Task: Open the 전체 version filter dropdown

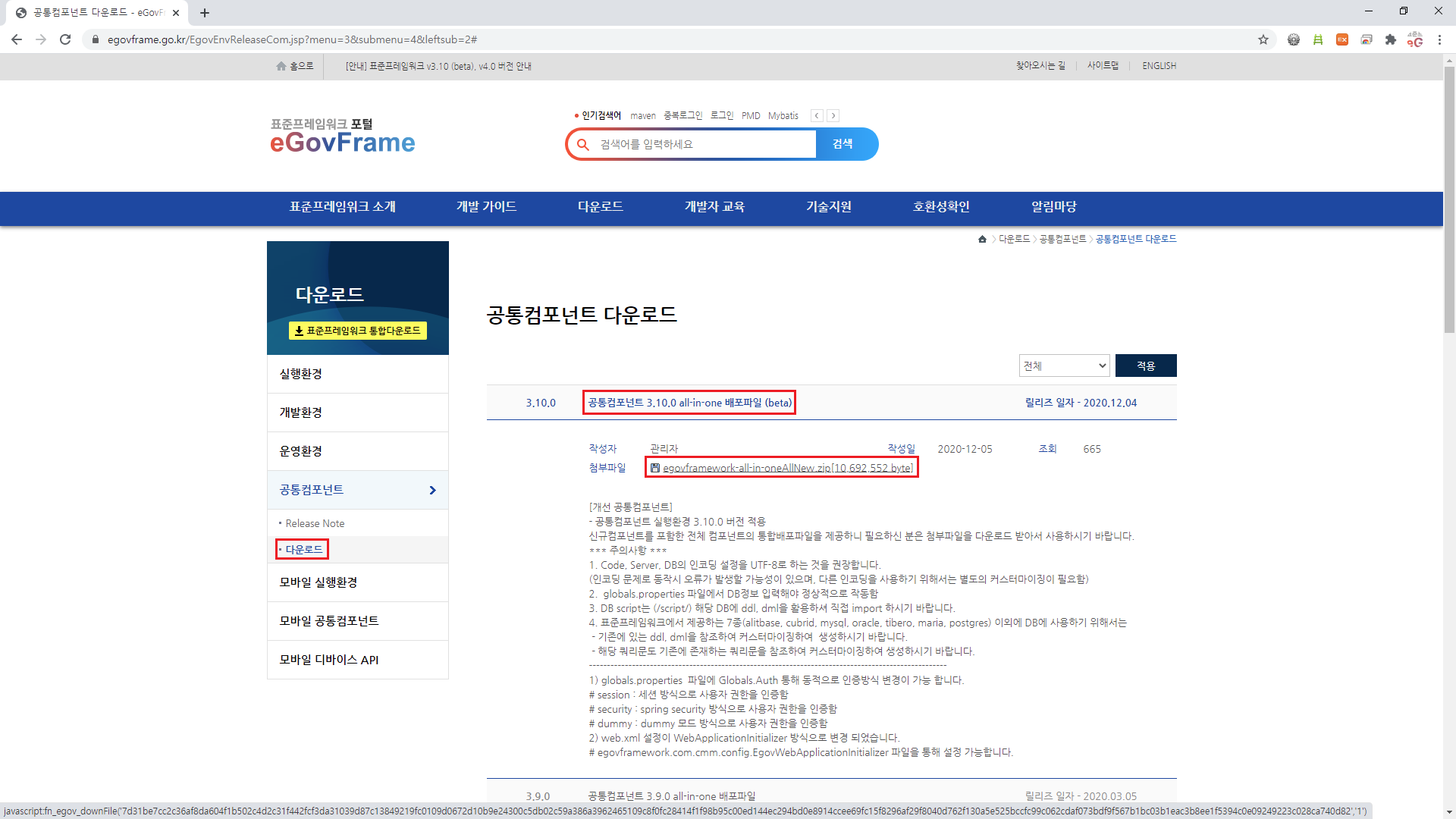Action: click(x=1064, y=366)
